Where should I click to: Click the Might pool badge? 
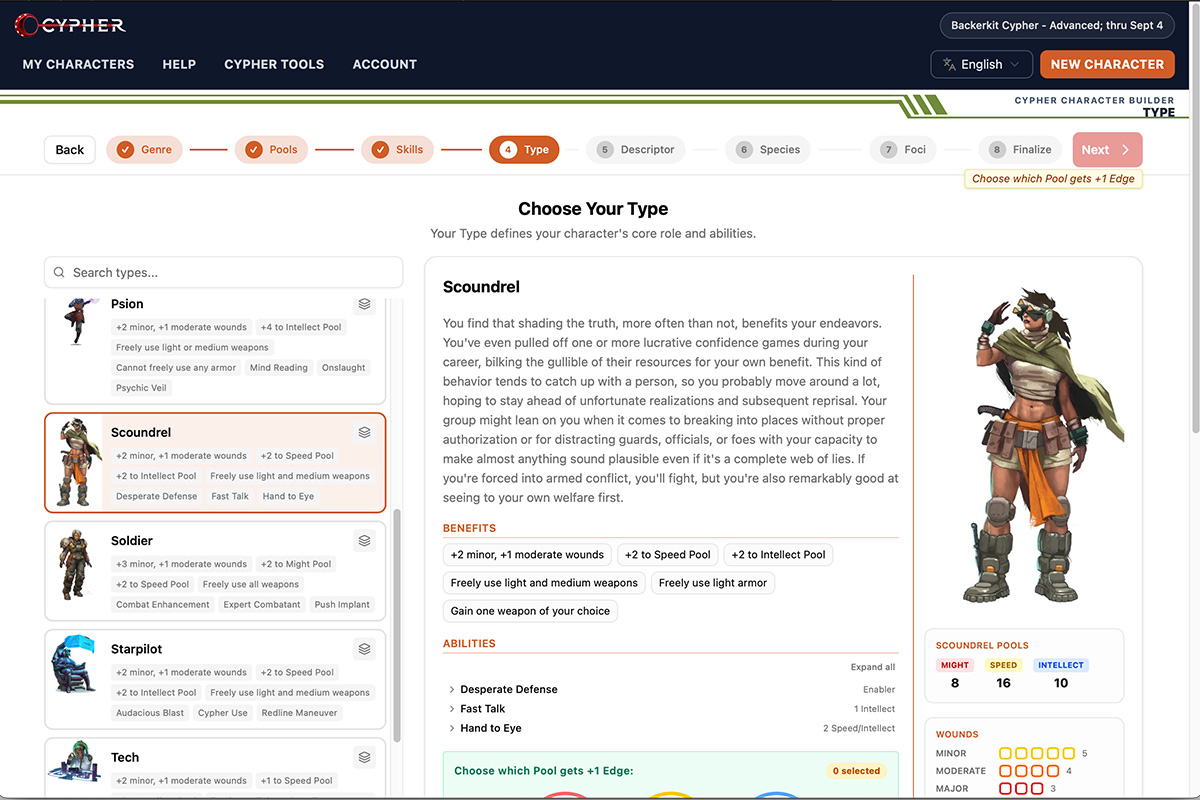click(955, 665)
